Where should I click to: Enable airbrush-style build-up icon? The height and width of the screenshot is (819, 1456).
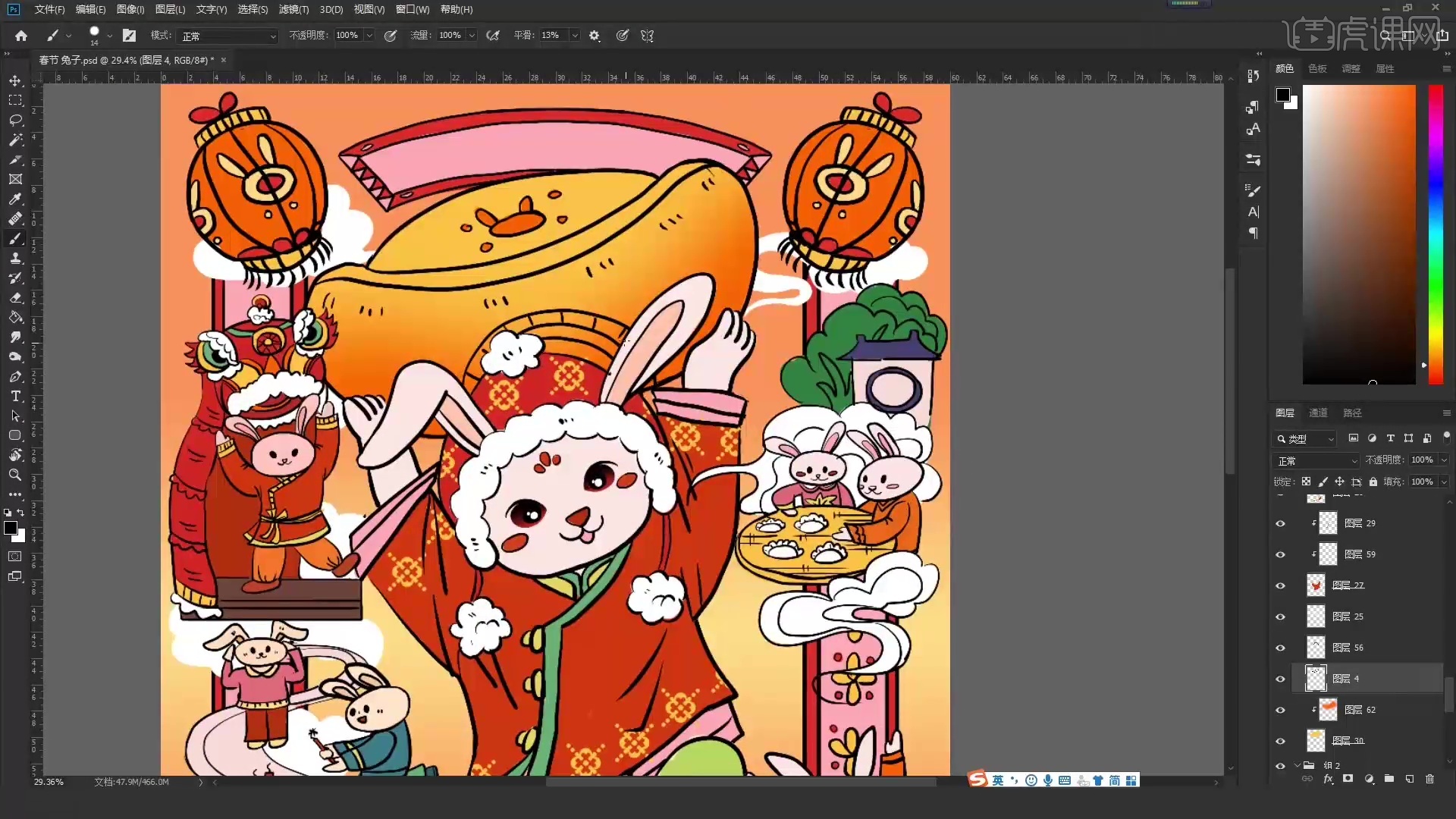pos(493,36)
